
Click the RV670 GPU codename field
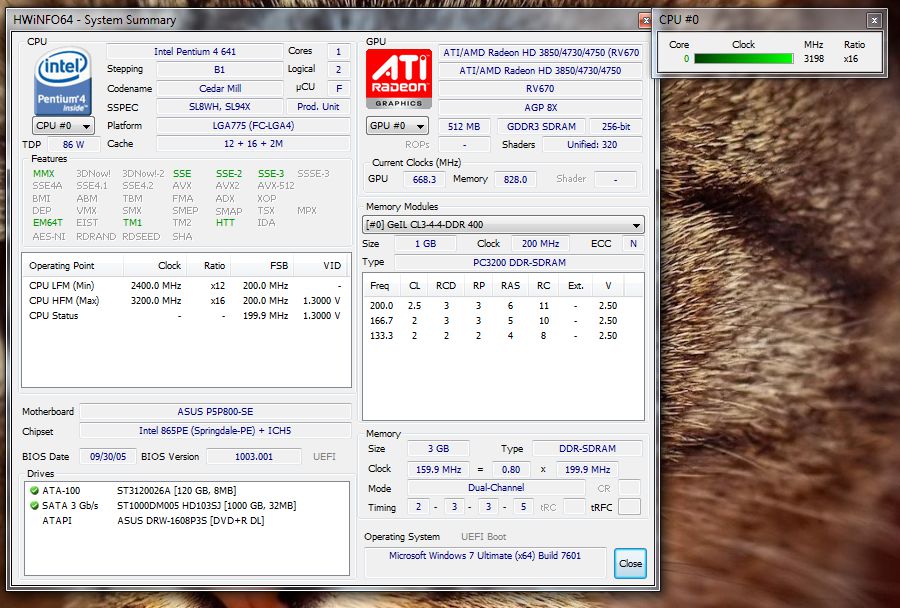[540, 88]
